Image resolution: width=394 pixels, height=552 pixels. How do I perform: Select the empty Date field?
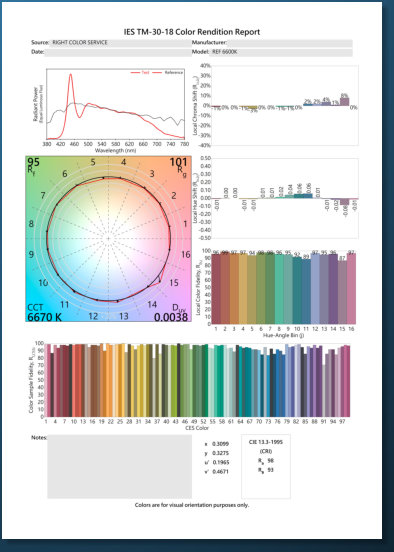[118, 52]
